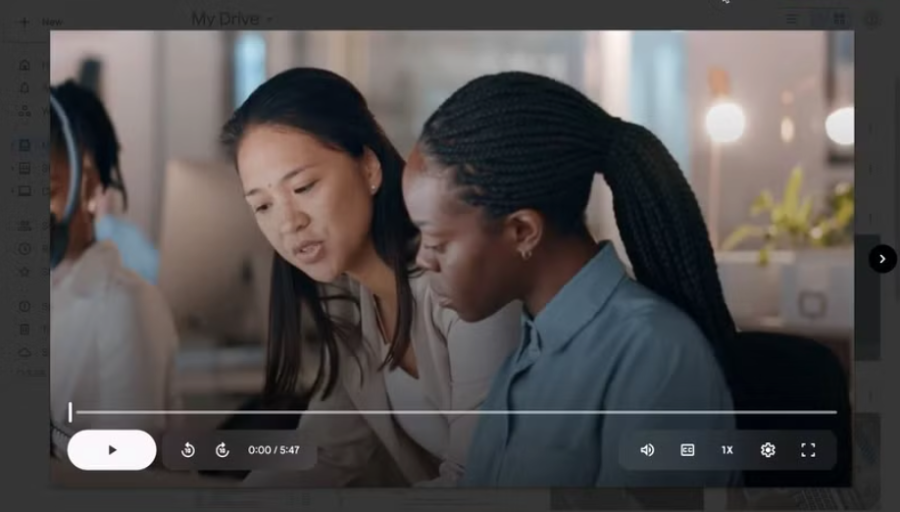Open the 1X playback speed menu
Image resolution: width=900 pixels, height=512 pixels.
[x=727, y=450]
